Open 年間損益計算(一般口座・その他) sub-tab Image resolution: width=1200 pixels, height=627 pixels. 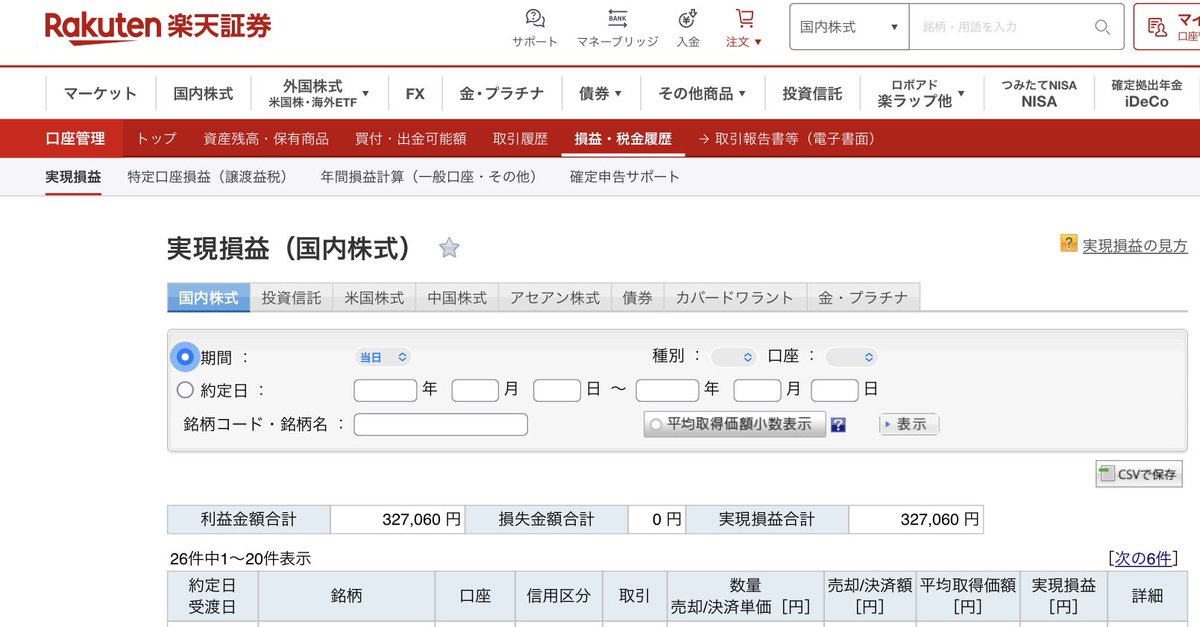tap(429, 177)
